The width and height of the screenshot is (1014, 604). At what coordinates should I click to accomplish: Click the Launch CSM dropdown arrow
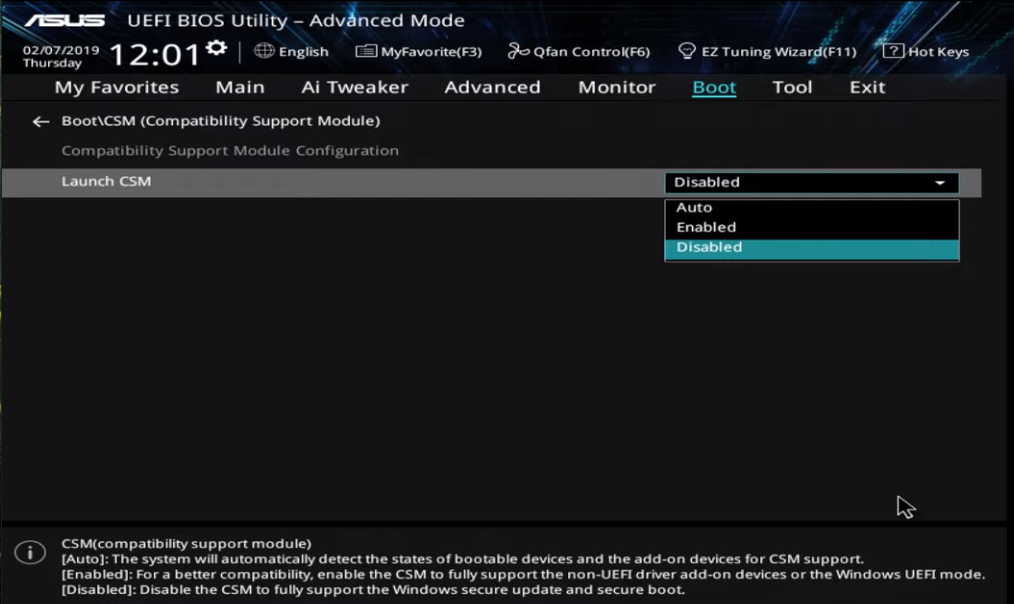coord(940,183)
